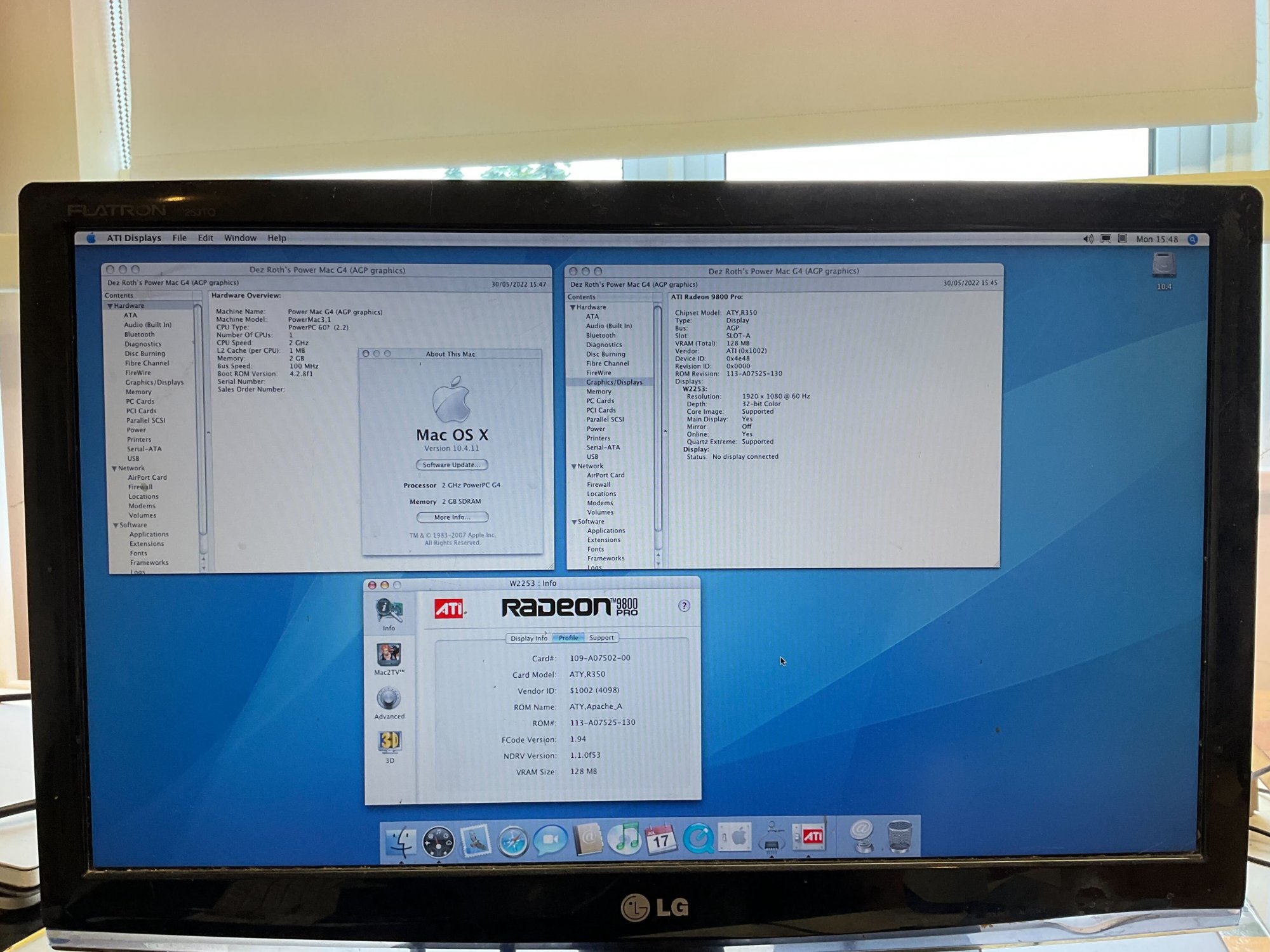Screen dimensions: 1270x952
Task: Open the Info pane in ATI Displays sidebar
Action: coord(389,614)
